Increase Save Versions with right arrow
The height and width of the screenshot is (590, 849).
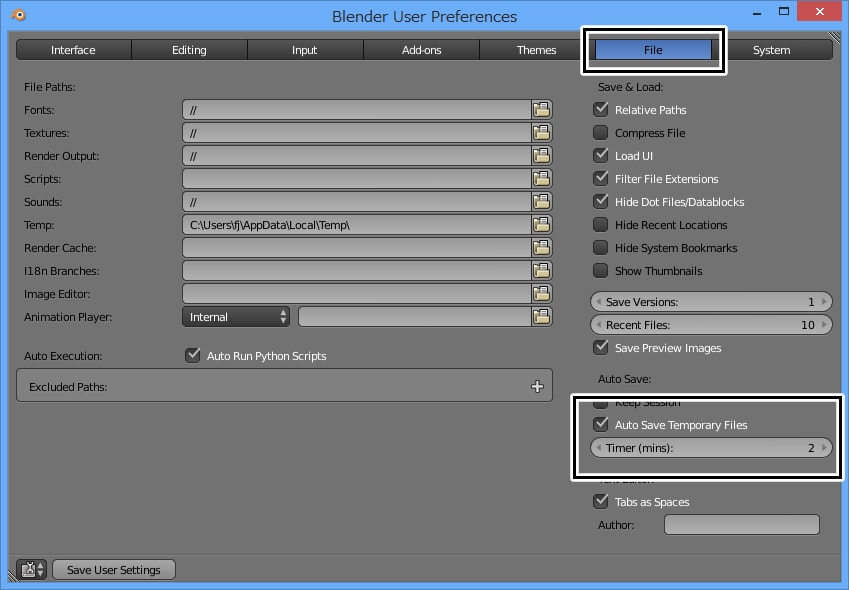click(824, 301)
